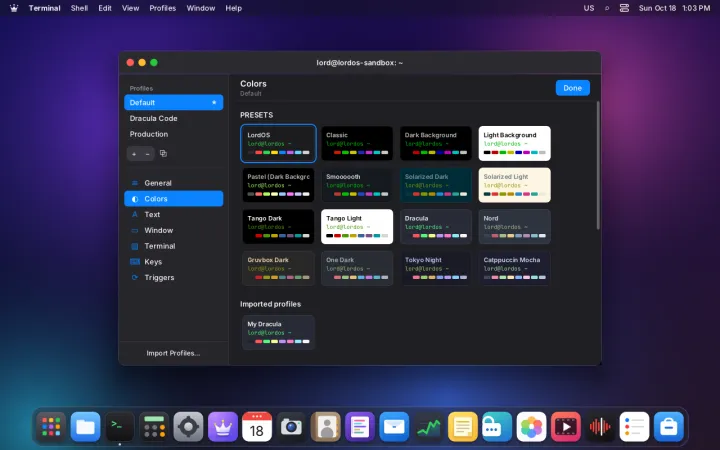This screenshot has height=450, width=720.
Task: Open Contacts book icon in dock
Action: coord(326,427)
